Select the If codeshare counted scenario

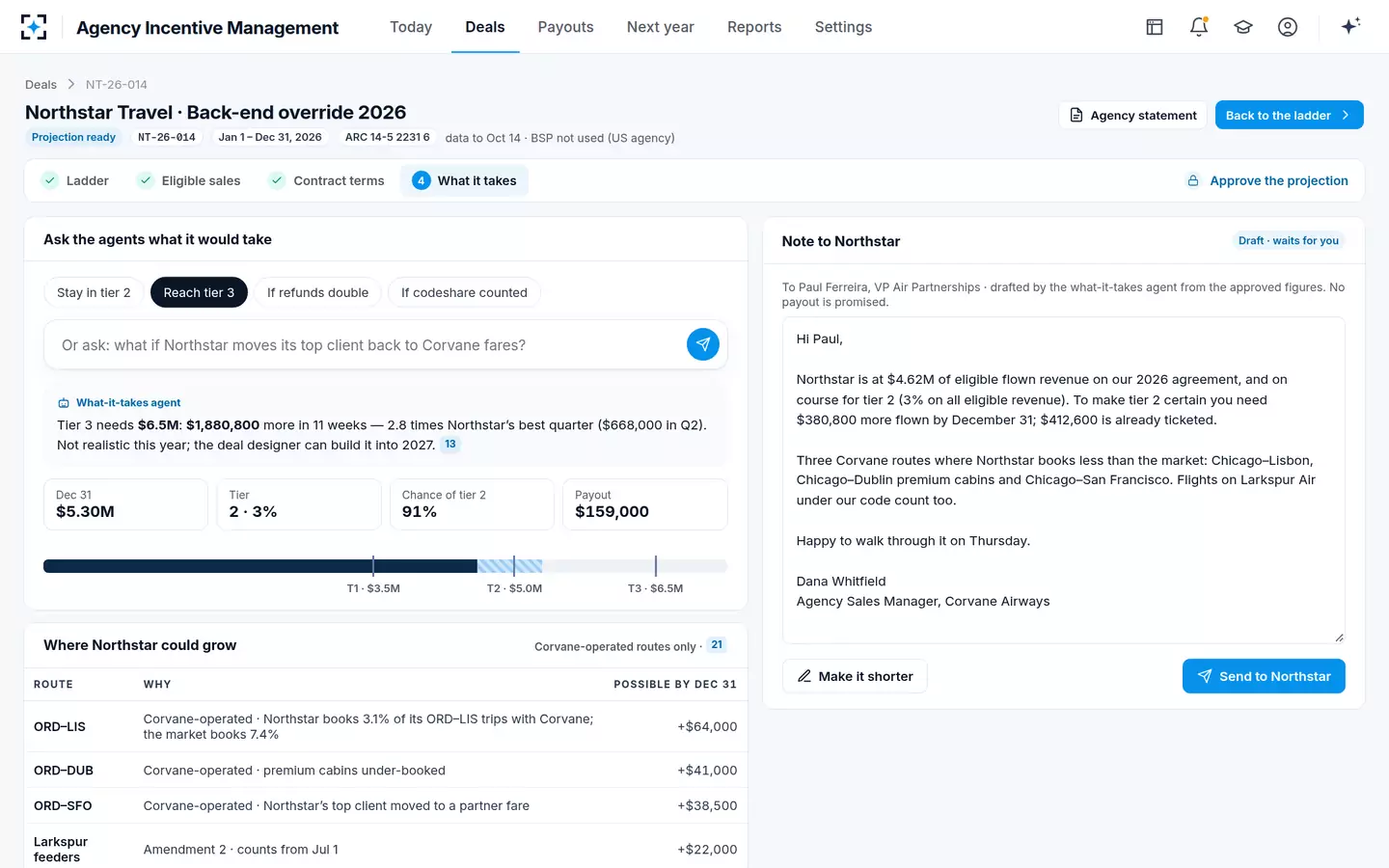(464, 292)
